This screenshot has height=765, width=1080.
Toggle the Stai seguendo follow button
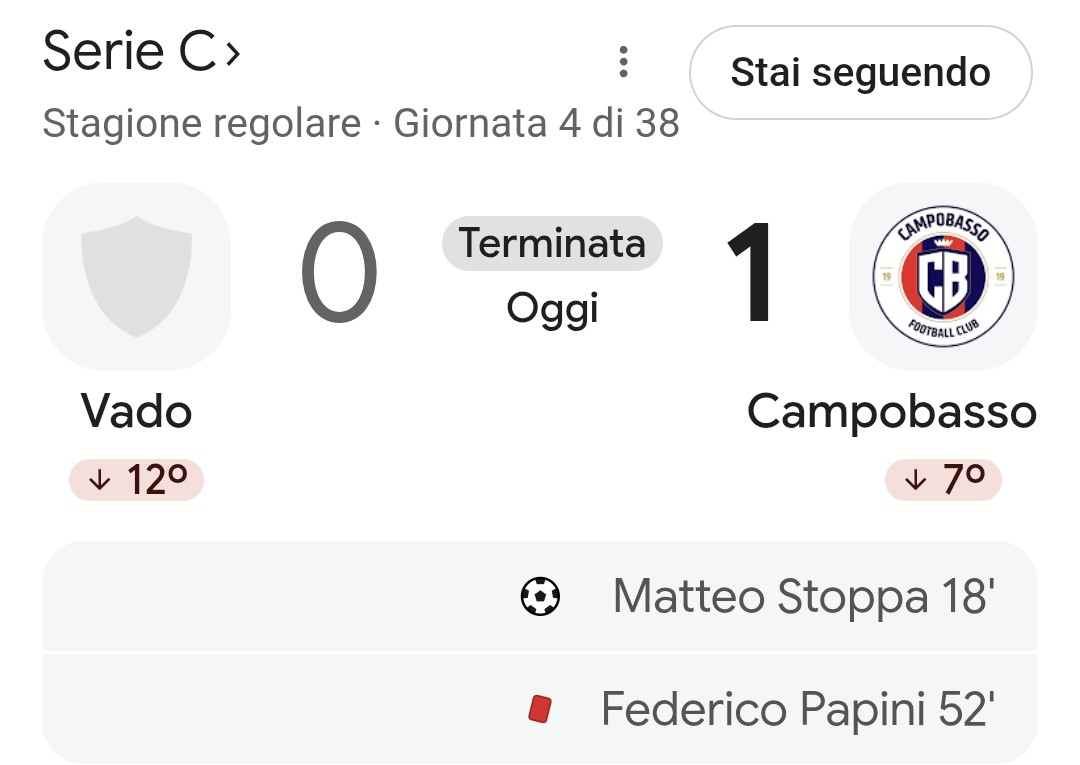pyautogui.click(x=860, y=72)
